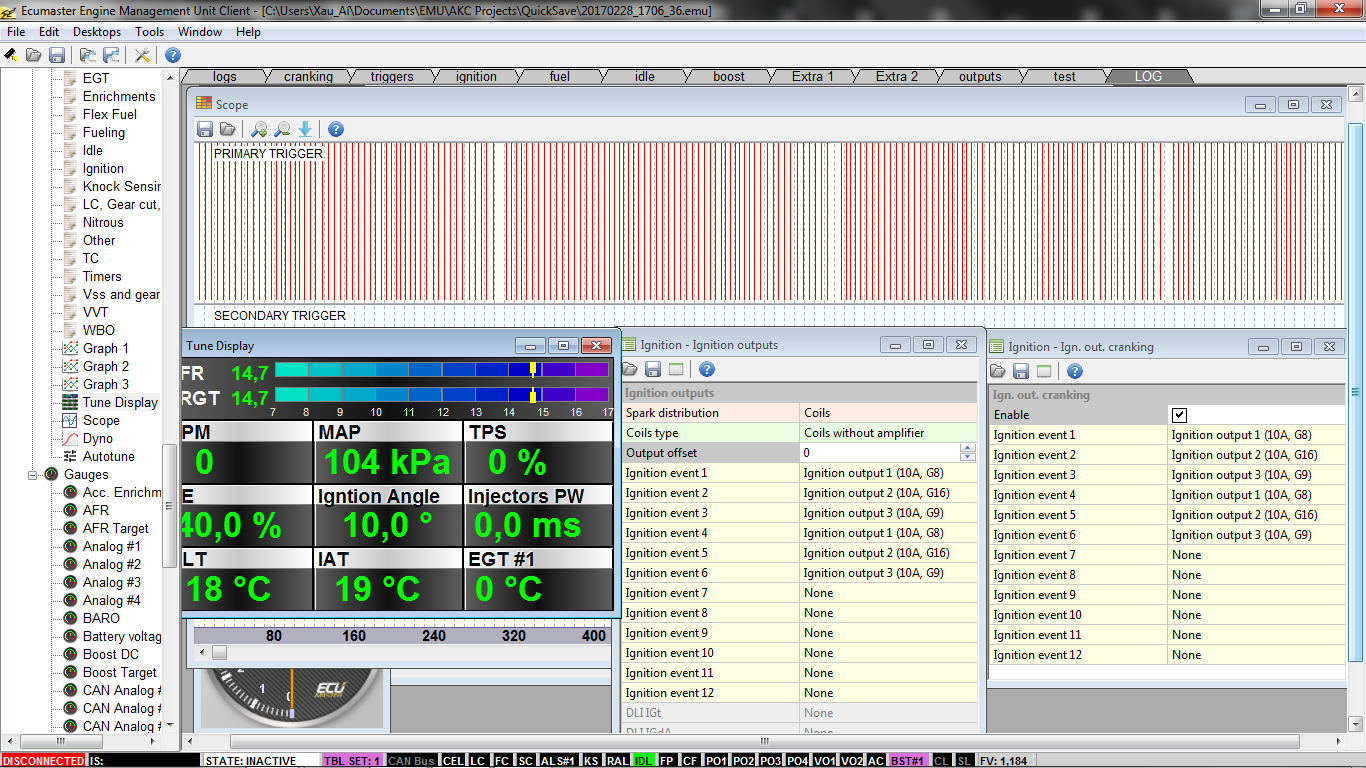Select the Dyno item in the tree
Screen dimensions: 1366x768
point(98,438)
